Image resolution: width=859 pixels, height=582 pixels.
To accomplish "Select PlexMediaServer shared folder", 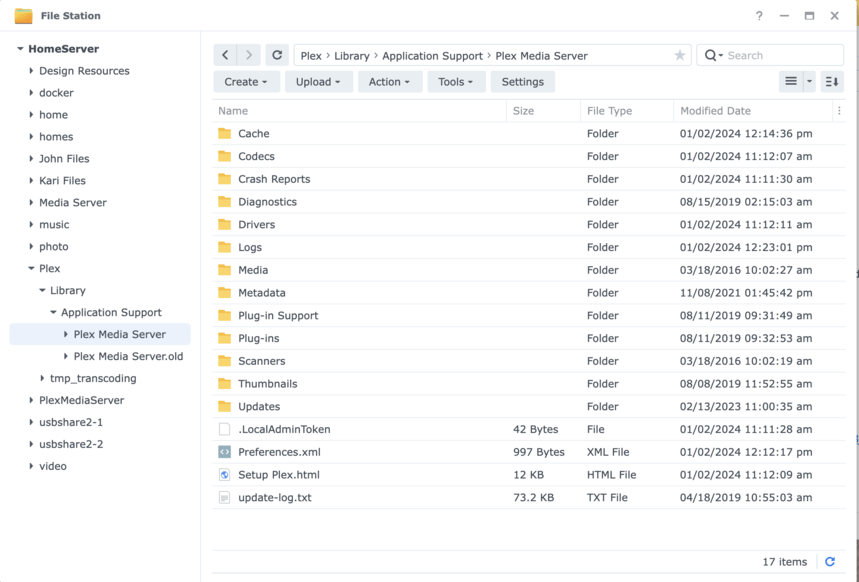I will (x=82, y=400).
